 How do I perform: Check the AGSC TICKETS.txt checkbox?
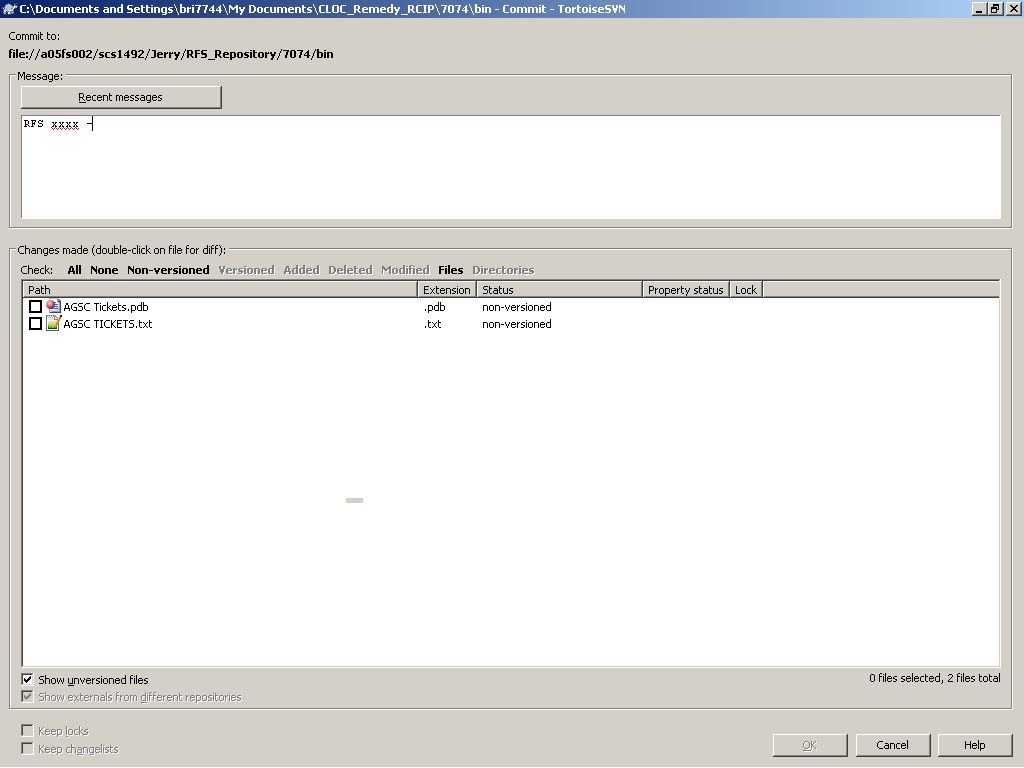[35, 323]
